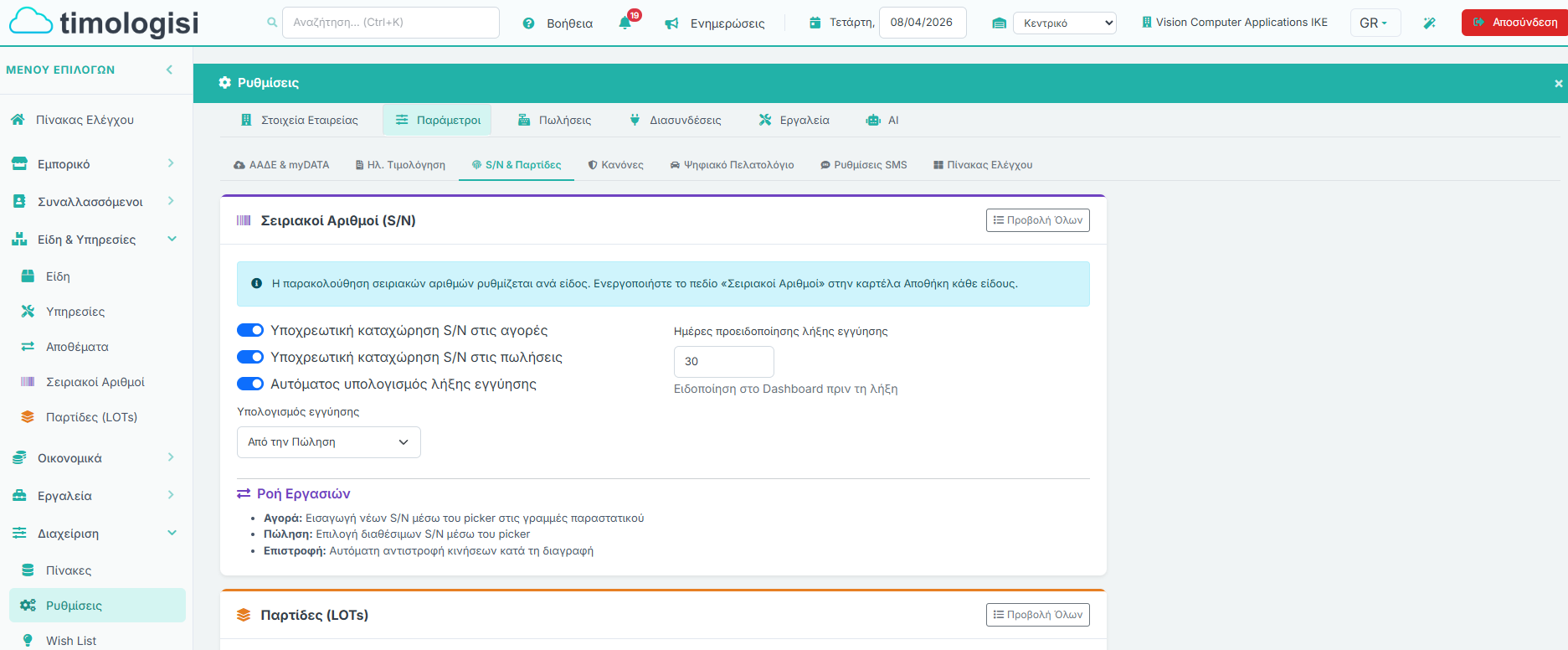
Task: Click the help question mark icon
Action: 528,23
